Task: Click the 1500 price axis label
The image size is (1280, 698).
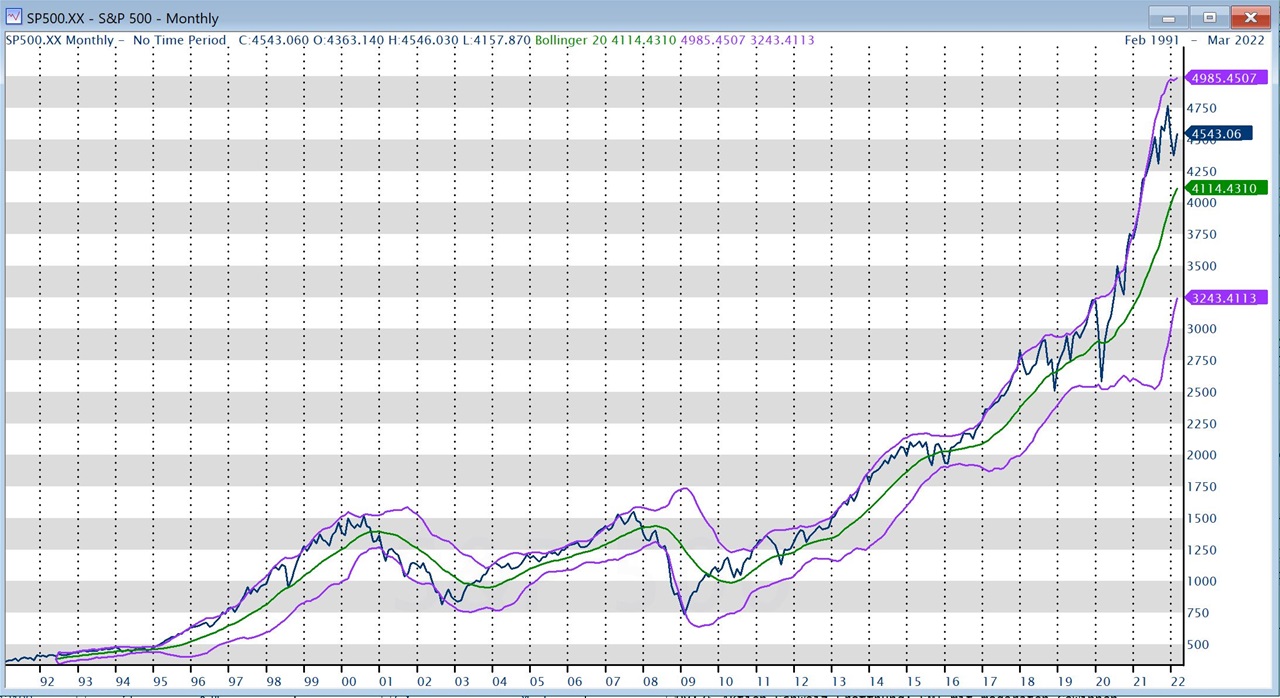Action: point(1202,518)
